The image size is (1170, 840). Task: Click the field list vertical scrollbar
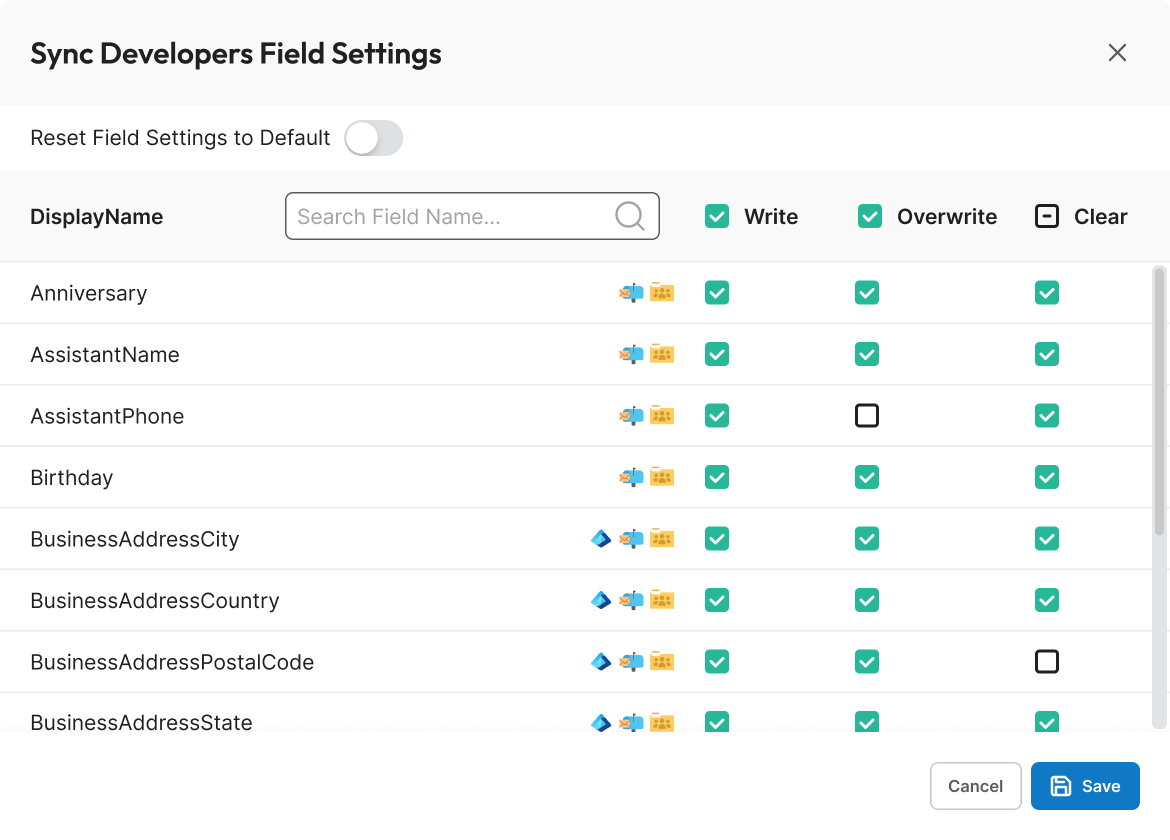coord(1159,400)
